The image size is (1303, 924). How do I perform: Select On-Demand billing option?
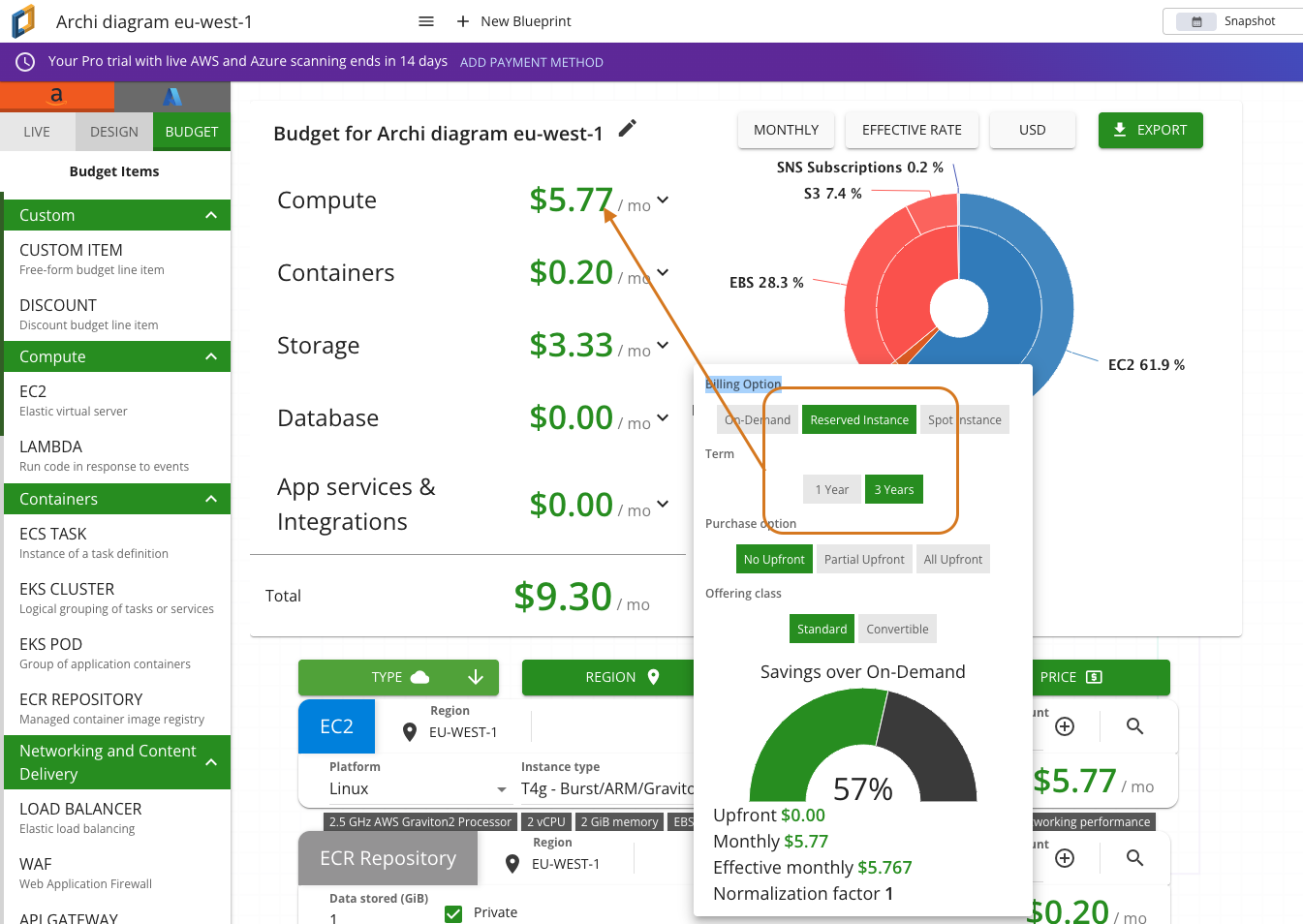tap(758, 419)
